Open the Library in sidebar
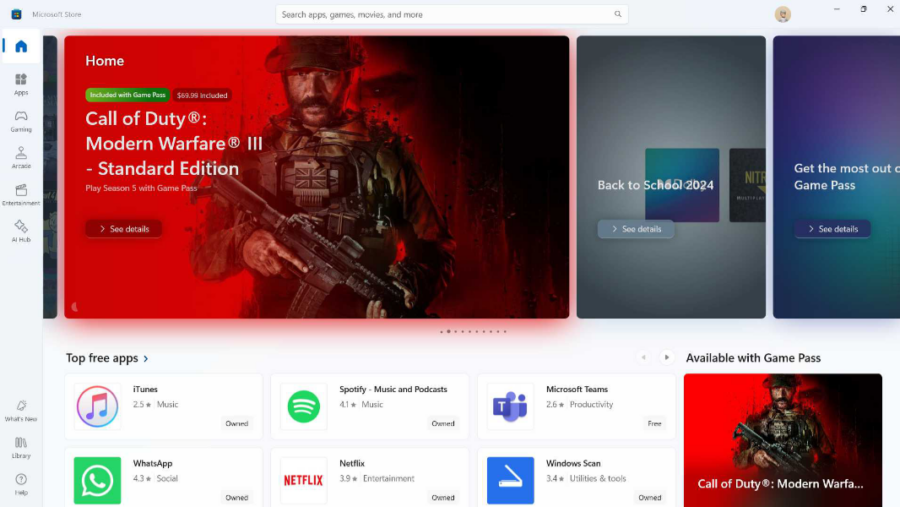This screenshot has width=900, height=507. pyautogui.click(x=21, y=448)
